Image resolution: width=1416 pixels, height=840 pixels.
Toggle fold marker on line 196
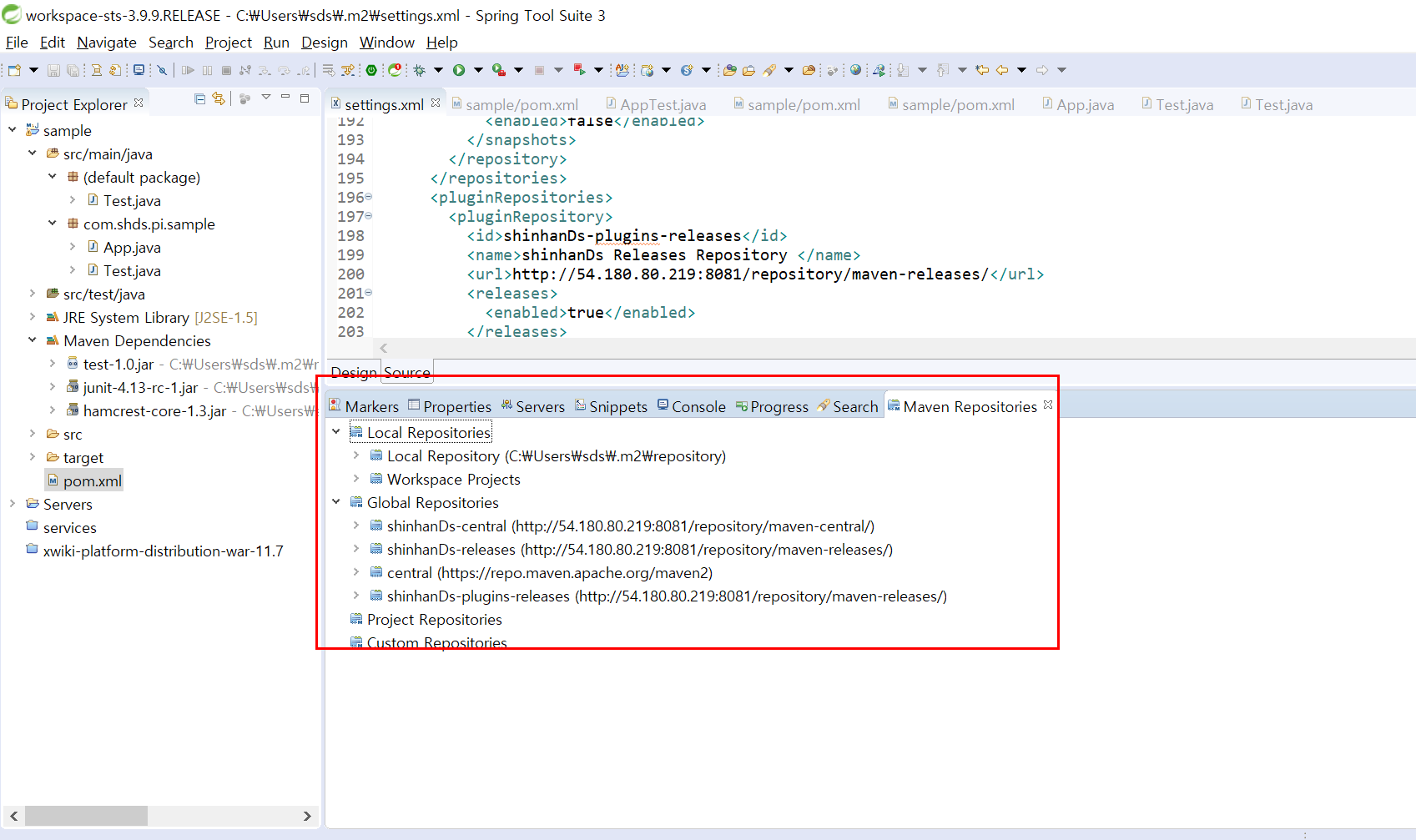[369, 197]
